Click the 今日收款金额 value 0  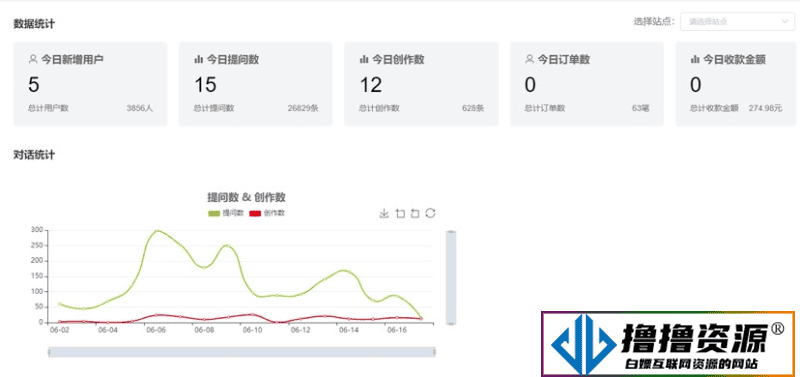point(695,85)
